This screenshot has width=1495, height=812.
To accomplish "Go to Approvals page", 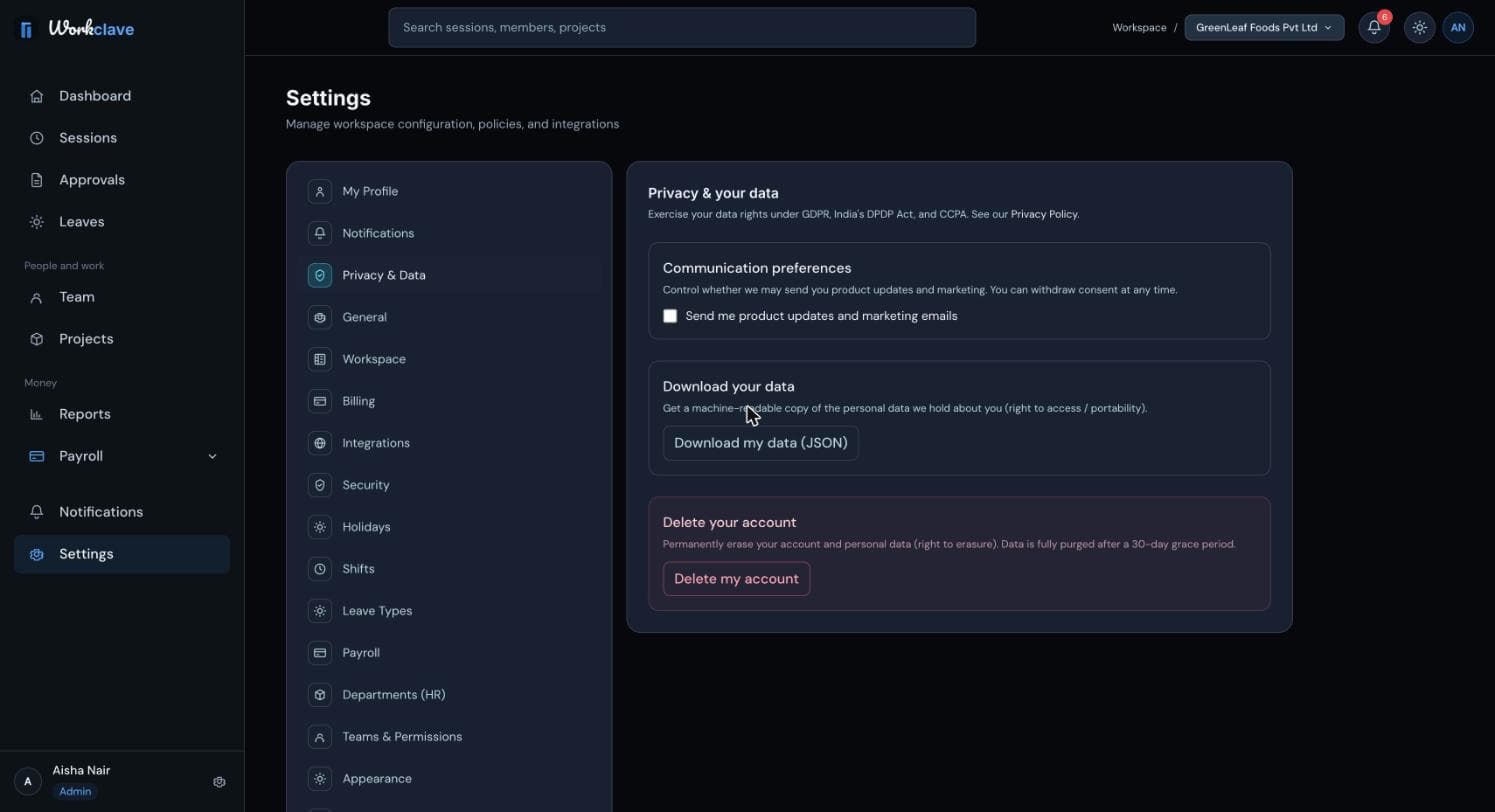I will (122, 180).
